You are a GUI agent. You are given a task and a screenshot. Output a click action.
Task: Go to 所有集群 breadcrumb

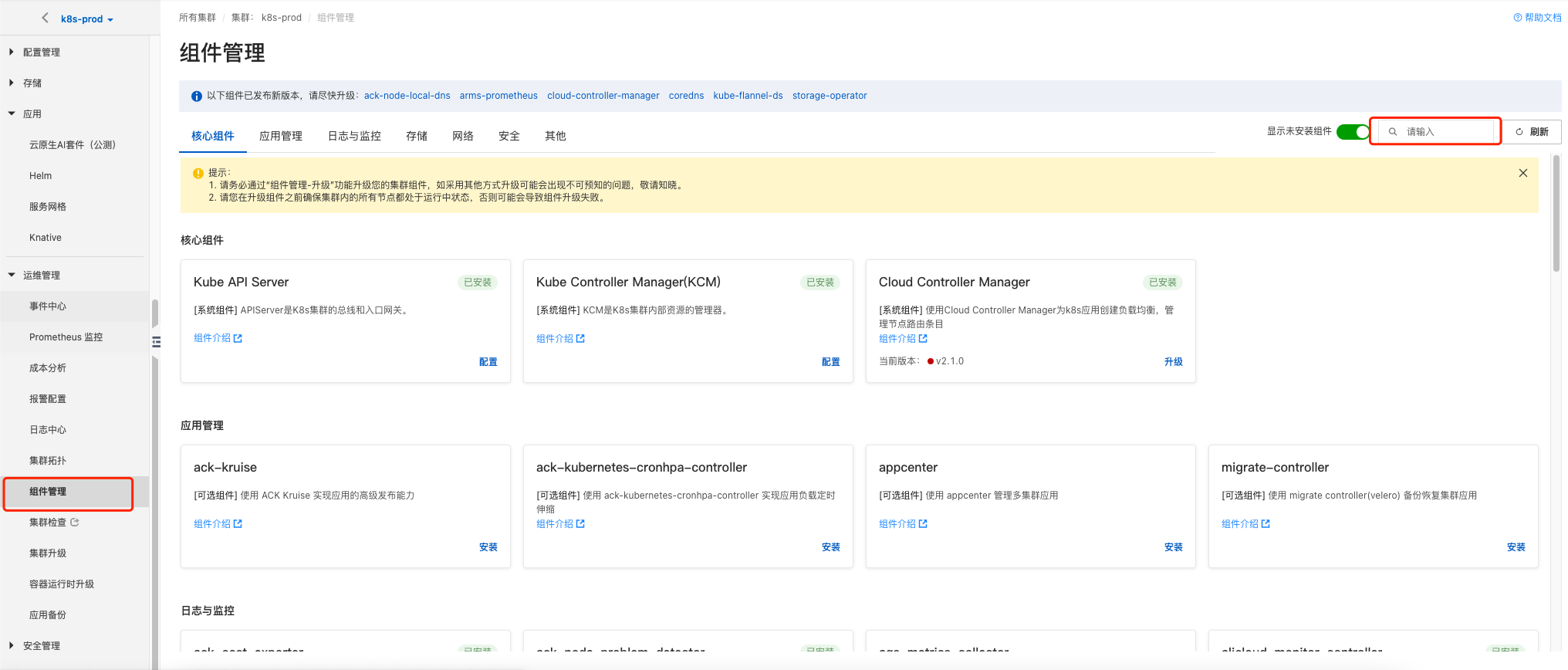point(198,17)
